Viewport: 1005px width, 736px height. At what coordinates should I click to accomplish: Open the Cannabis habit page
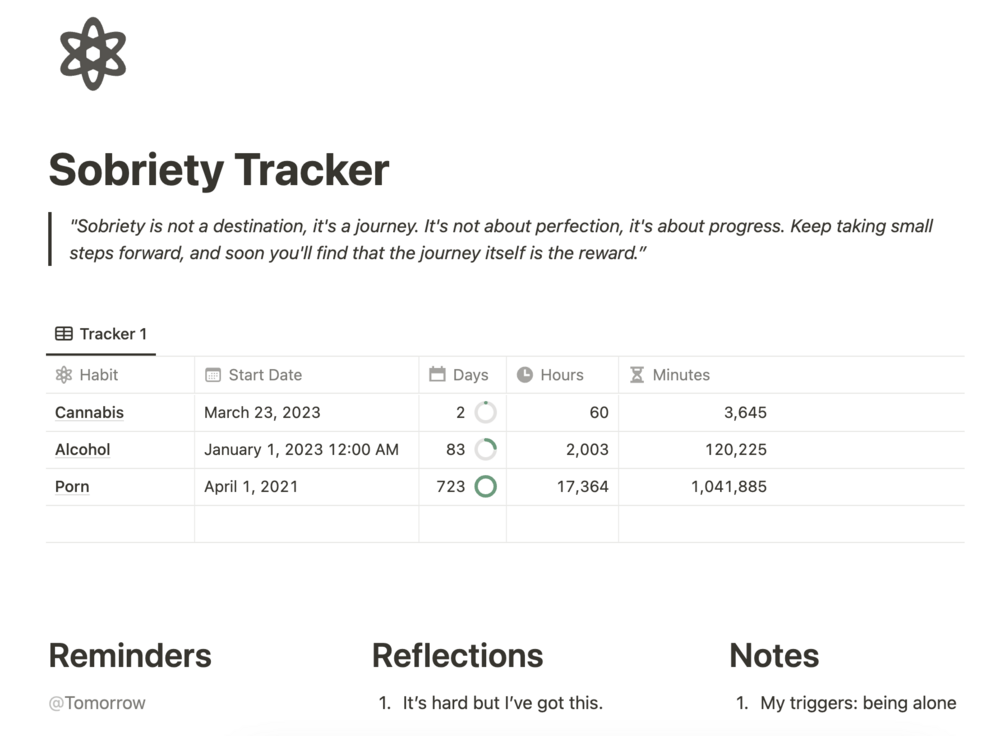(x=89, y=412)
